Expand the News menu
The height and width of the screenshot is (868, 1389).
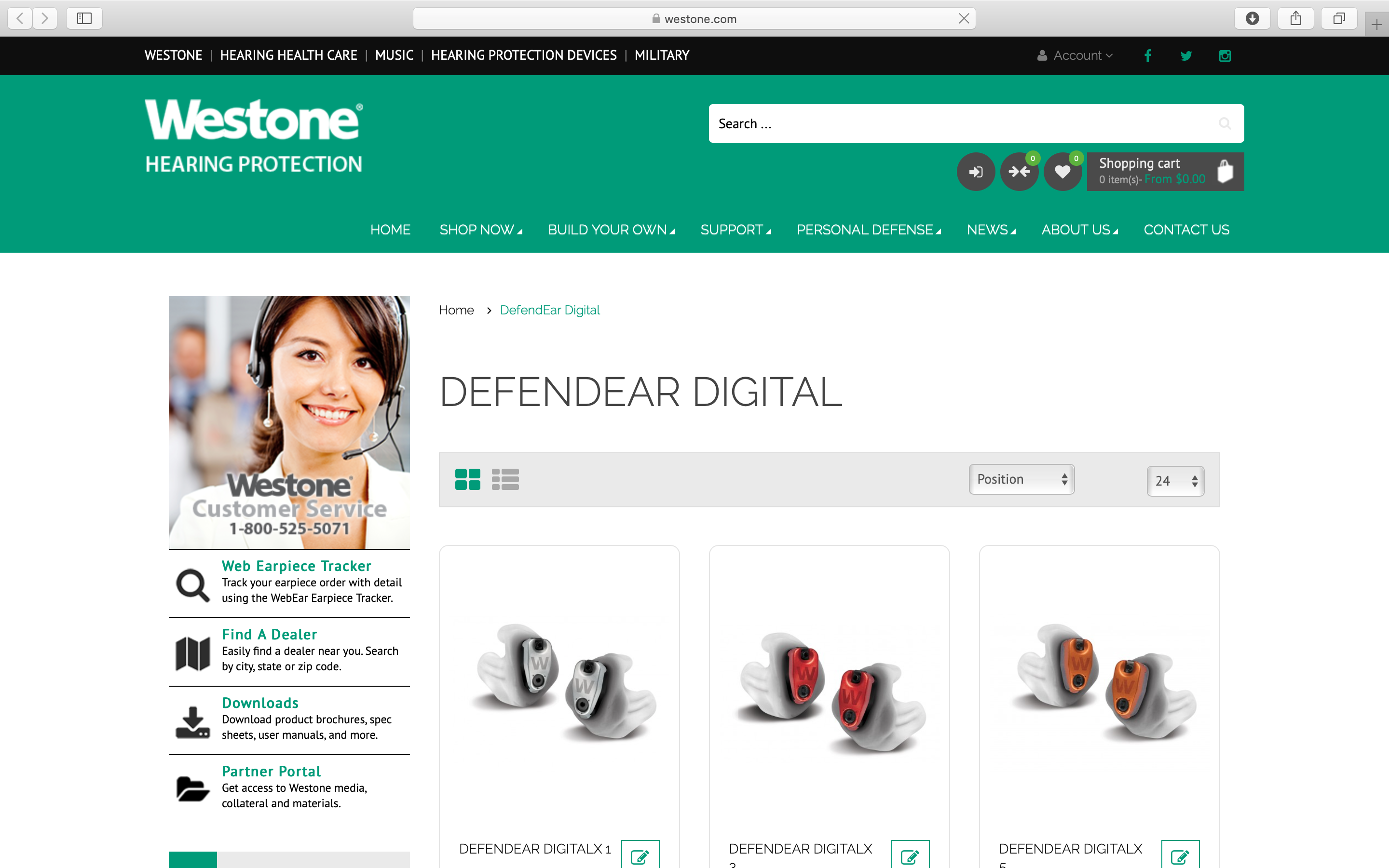tap(991, 230)
